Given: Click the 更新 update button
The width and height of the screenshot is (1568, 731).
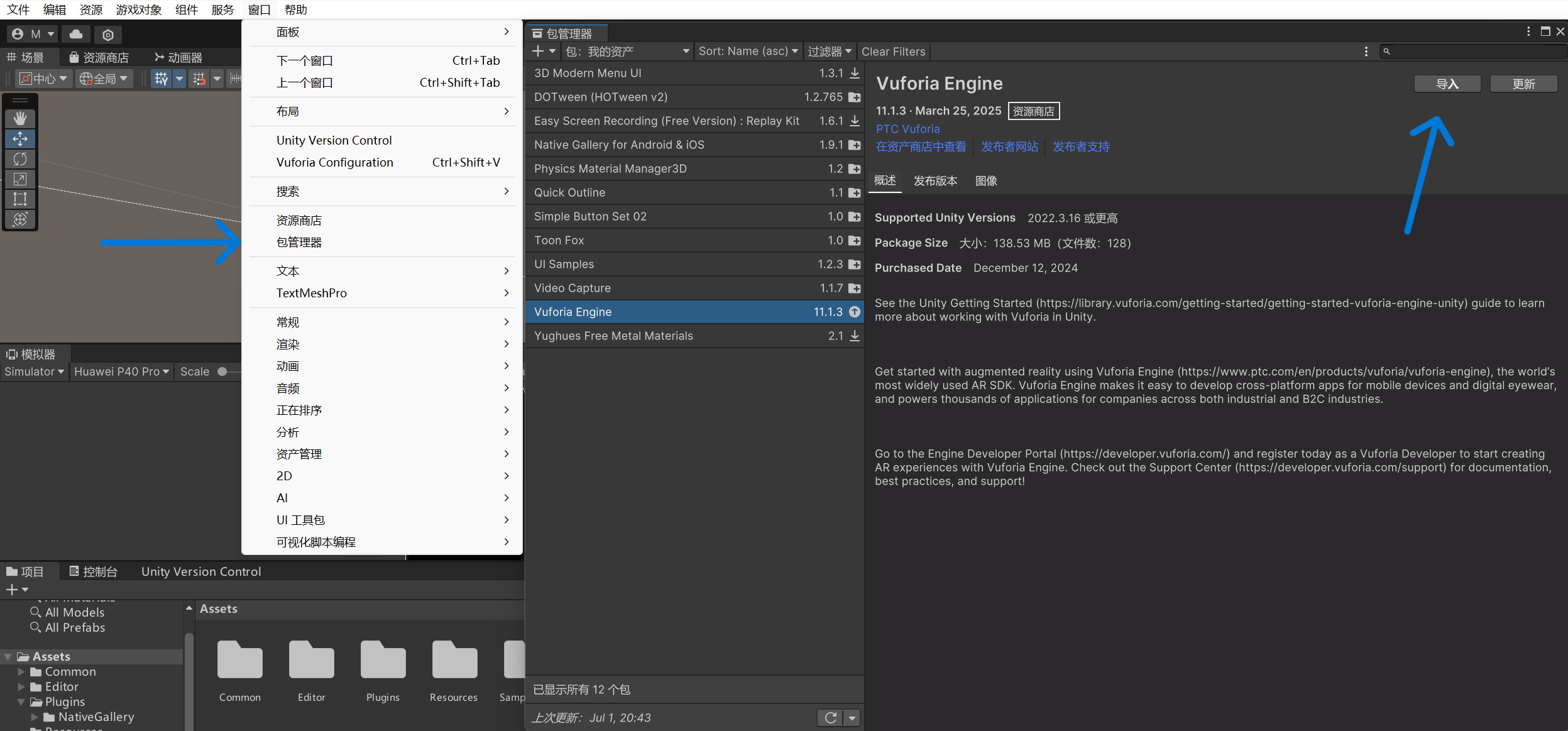Looking at the screenshot, I should (1523, 84).
